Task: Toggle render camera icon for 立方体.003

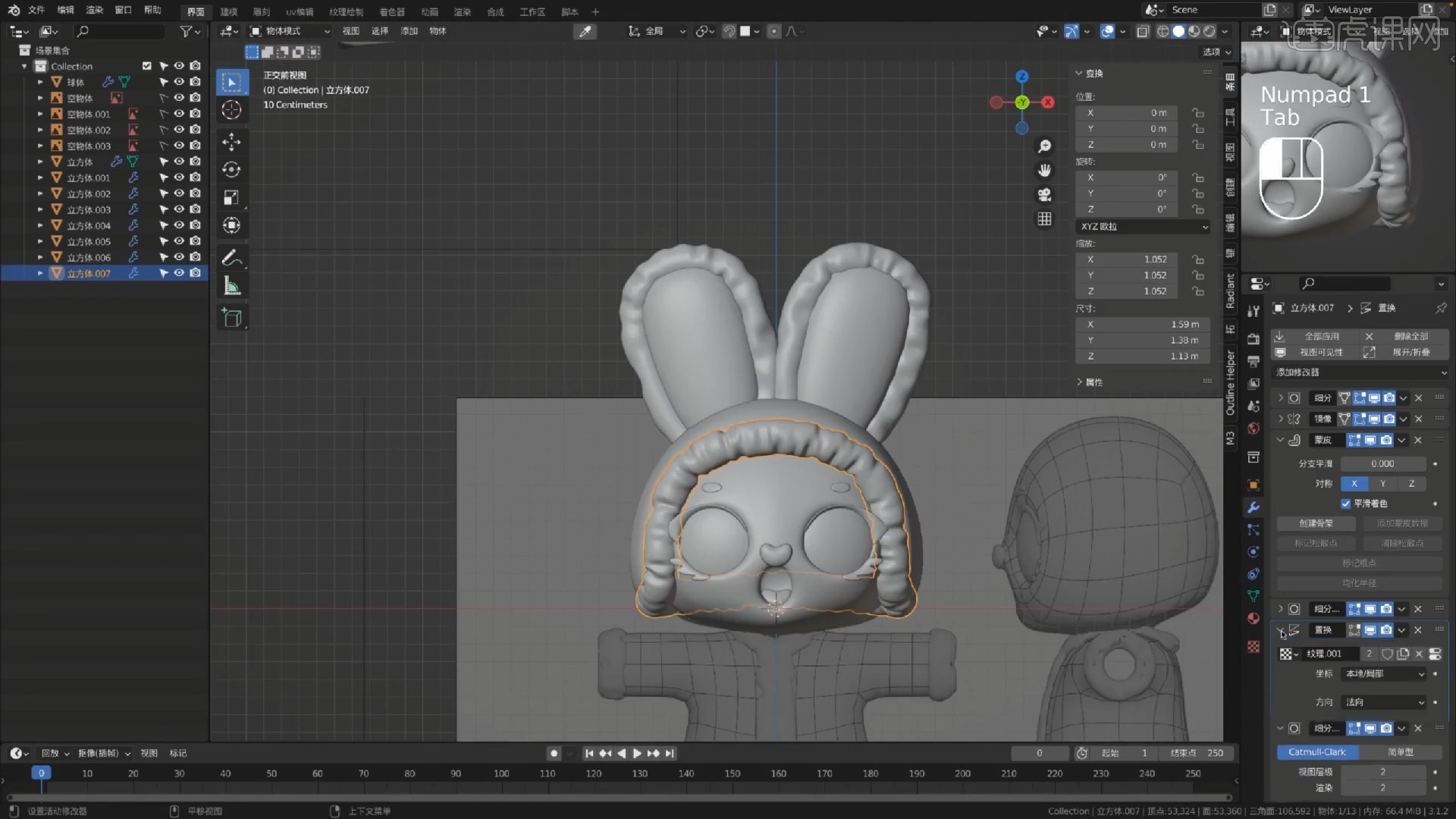Action: (x=195, y=209)
